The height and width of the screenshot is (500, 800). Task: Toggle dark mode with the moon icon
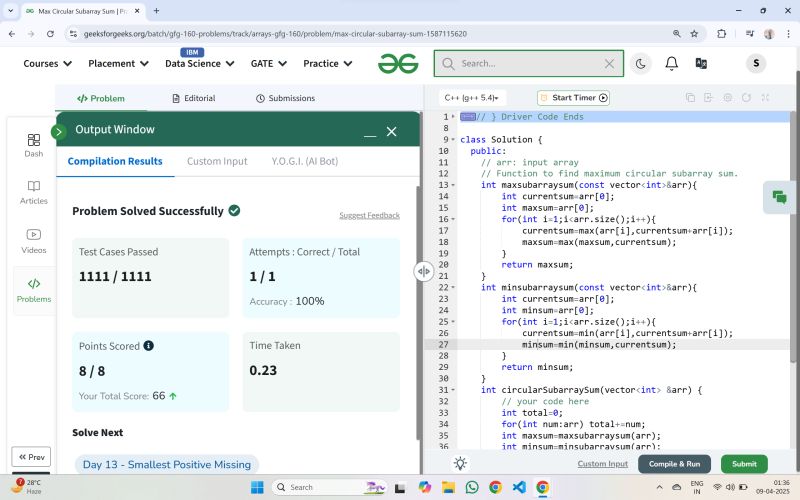click(640, 64)
